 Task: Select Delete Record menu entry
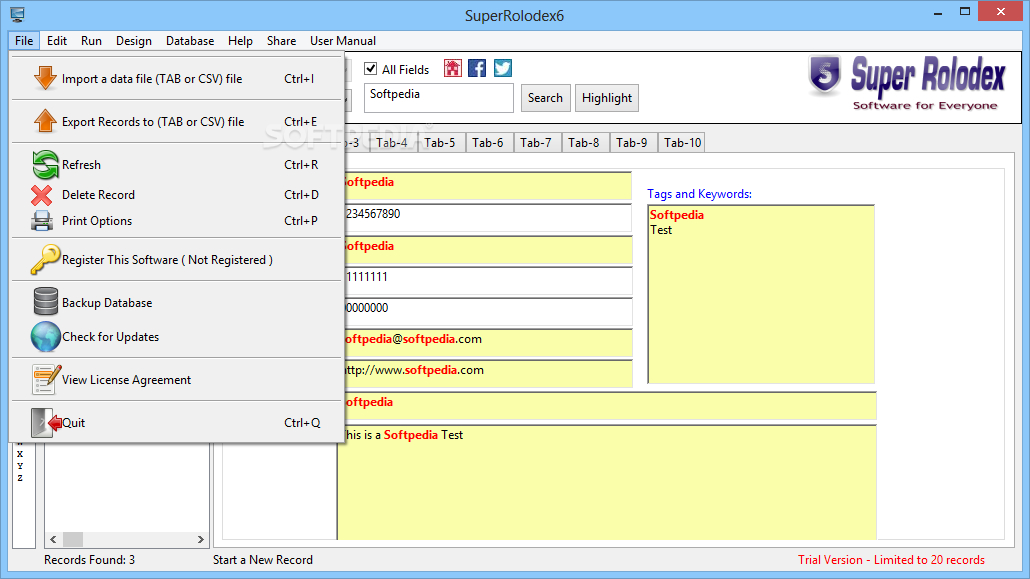click(177, 195)
